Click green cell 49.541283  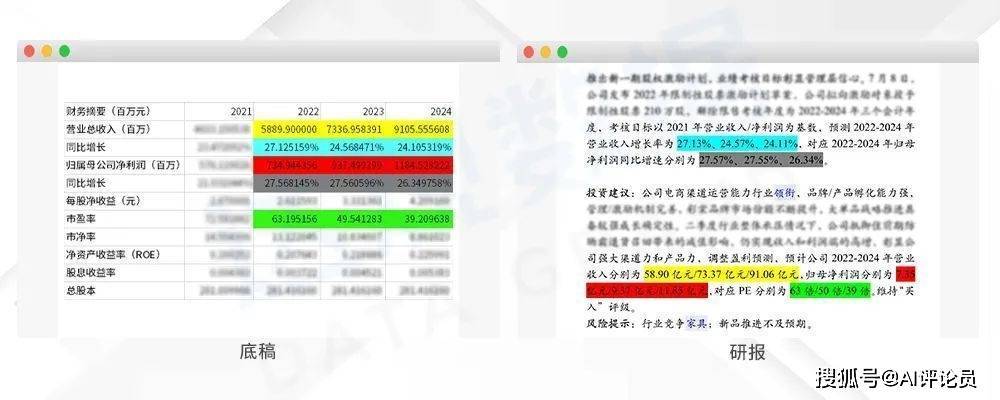click(x=353, y=219)
